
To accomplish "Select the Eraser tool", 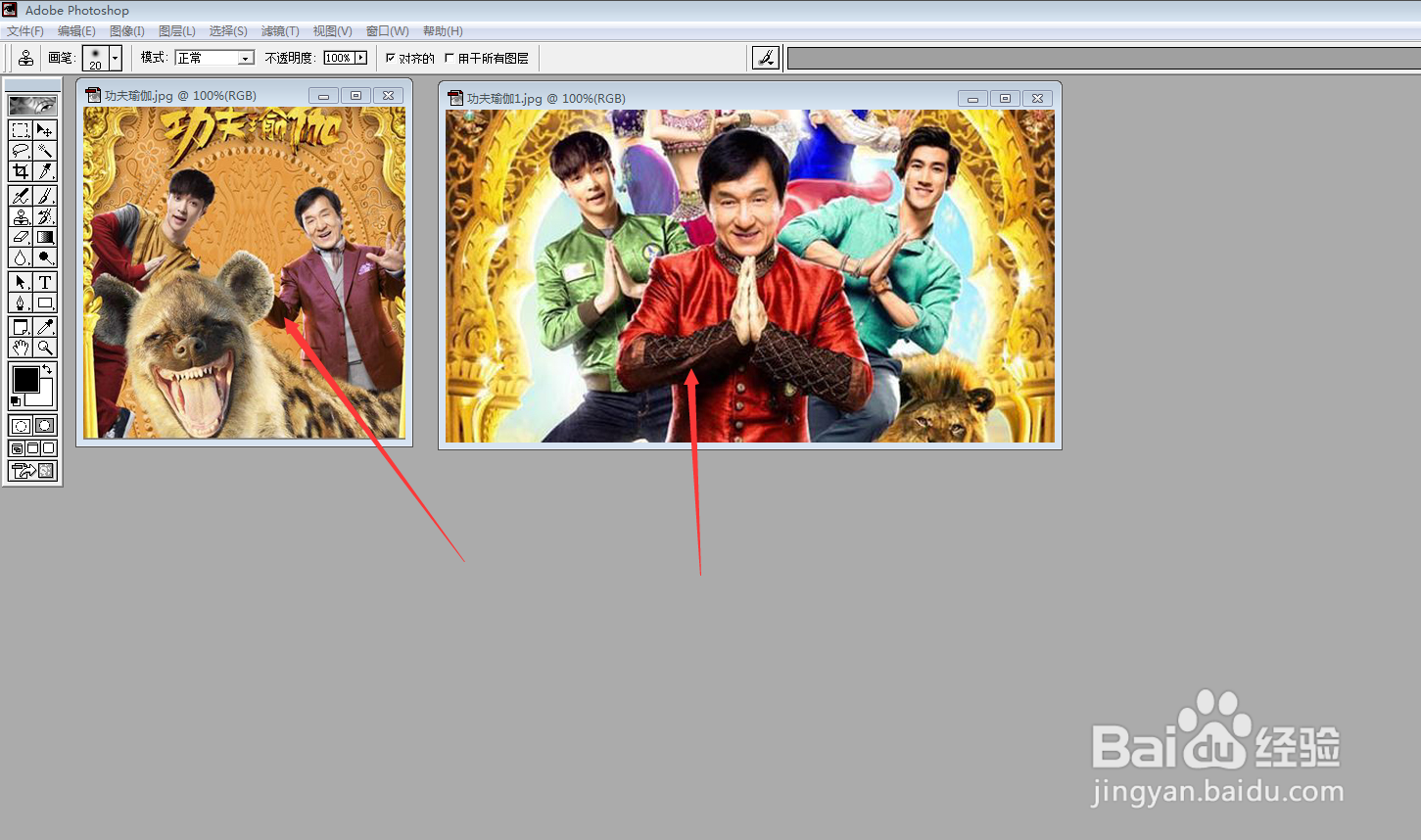I will [x=21, y=237].
